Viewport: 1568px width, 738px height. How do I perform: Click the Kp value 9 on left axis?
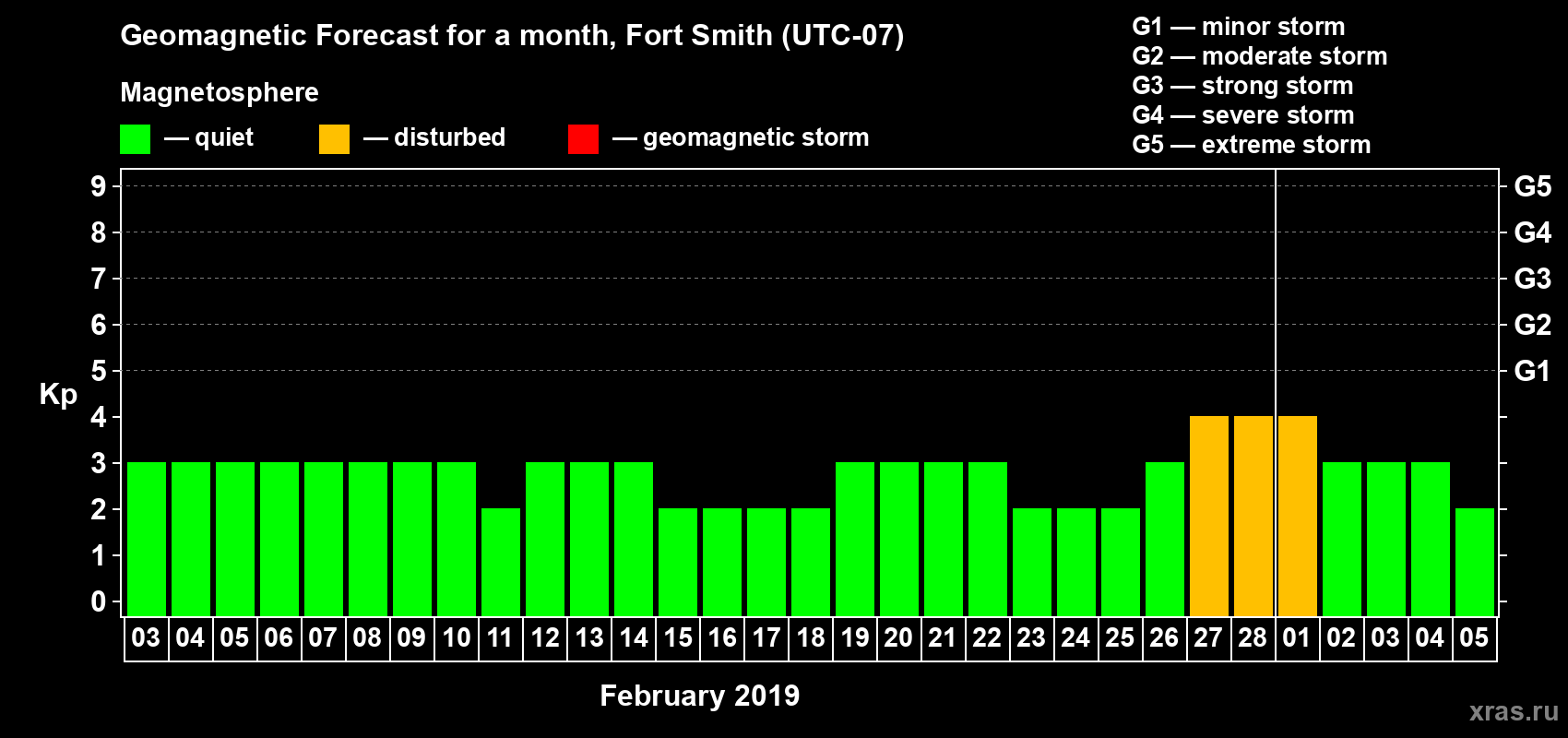[x=99, y=186]
